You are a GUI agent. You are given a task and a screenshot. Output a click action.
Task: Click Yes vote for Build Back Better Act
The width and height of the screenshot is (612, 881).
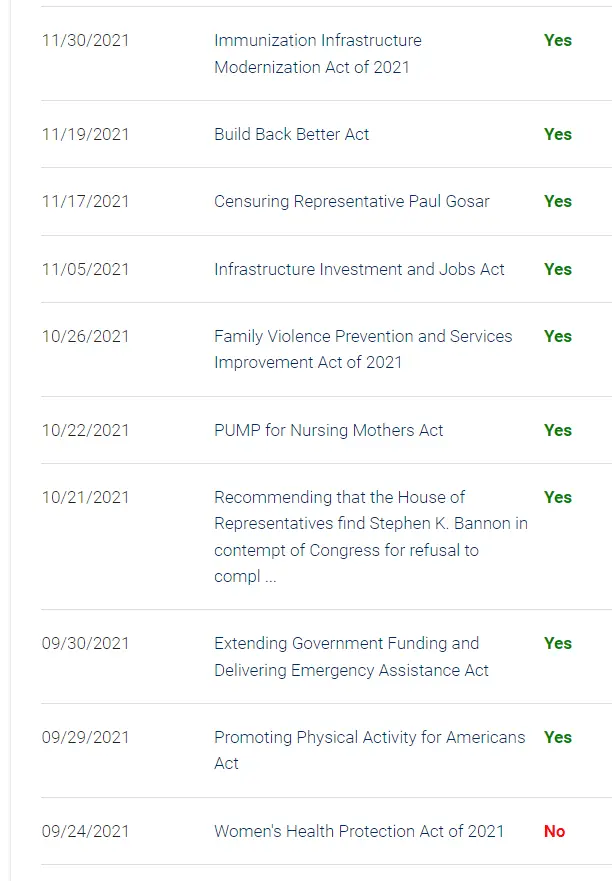point(558,134)
